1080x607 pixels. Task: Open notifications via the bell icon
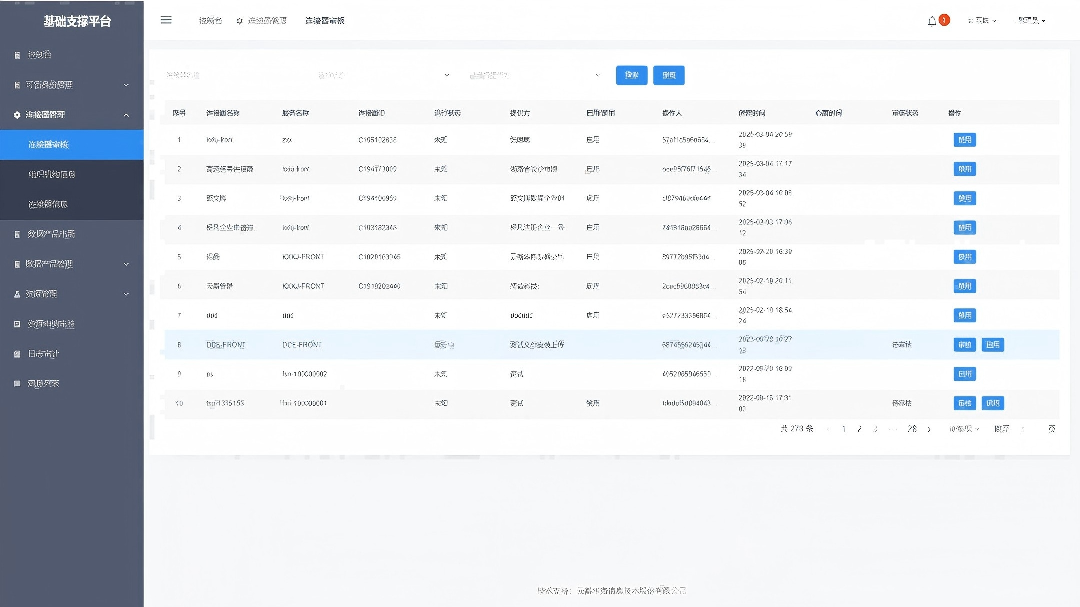932,20
